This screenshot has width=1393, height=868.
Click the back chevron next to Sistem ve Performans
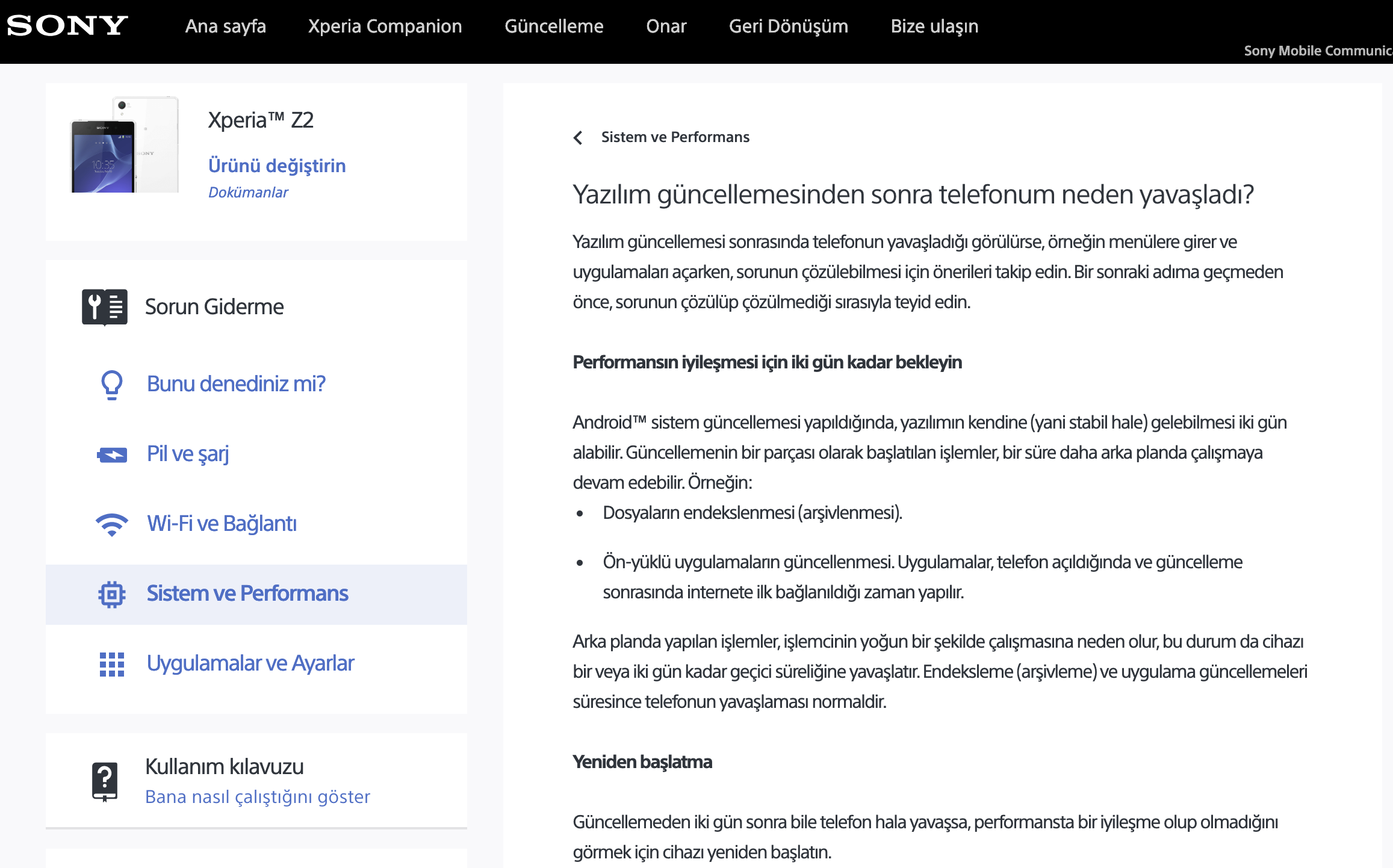click(x=578, y=138)
